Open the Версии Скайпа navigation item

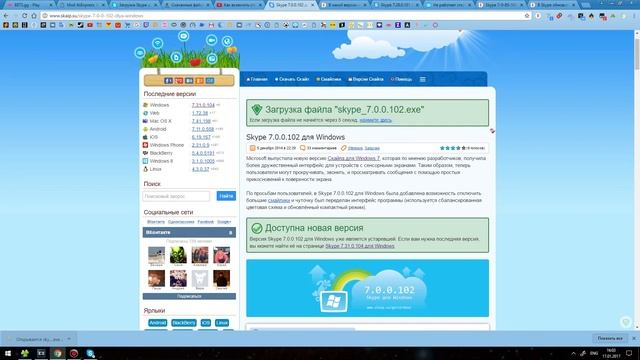[x=366, y=79]
